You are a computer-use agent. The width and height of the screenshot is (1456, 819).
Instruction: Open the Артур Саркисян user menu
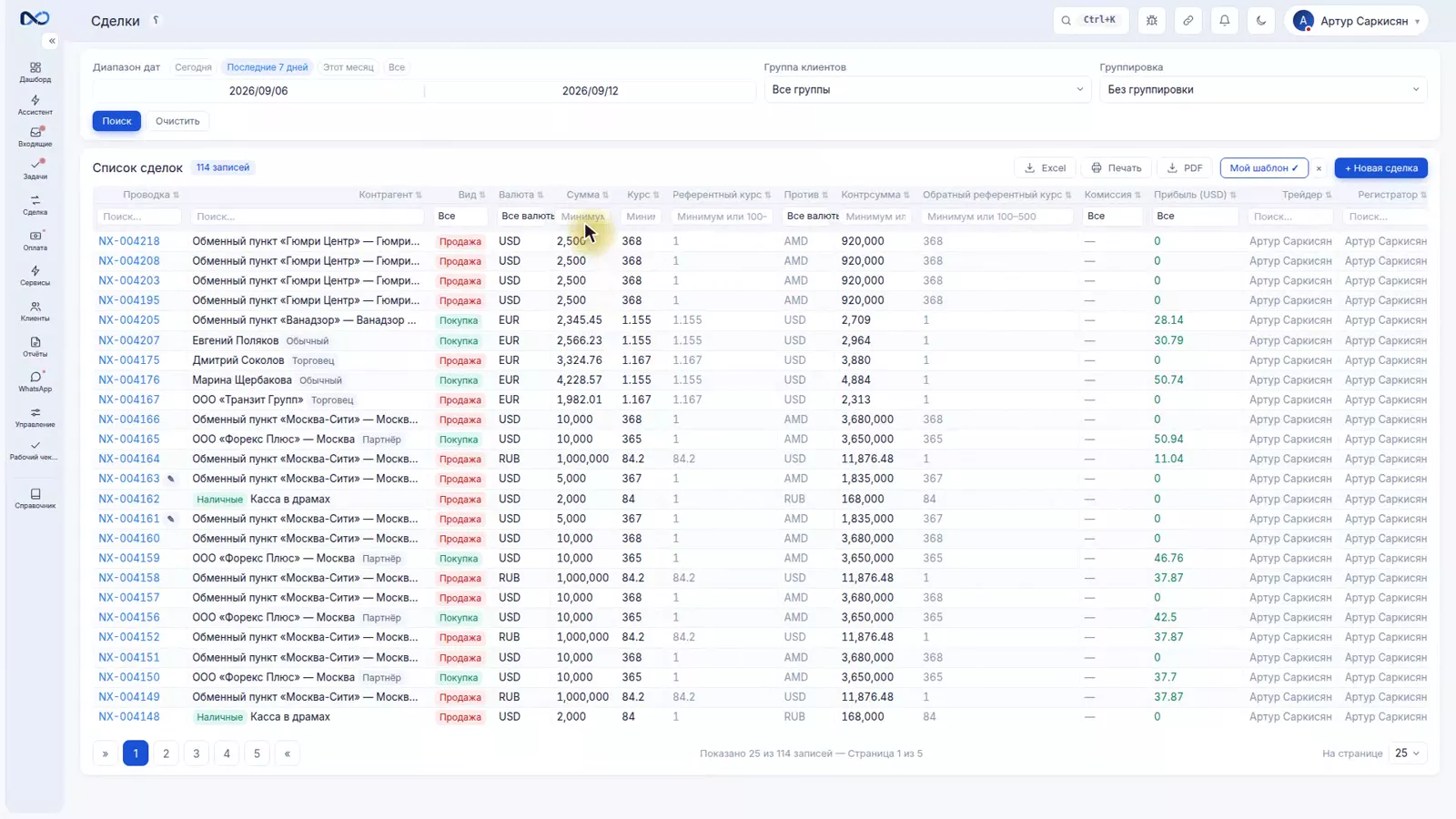1356,21
